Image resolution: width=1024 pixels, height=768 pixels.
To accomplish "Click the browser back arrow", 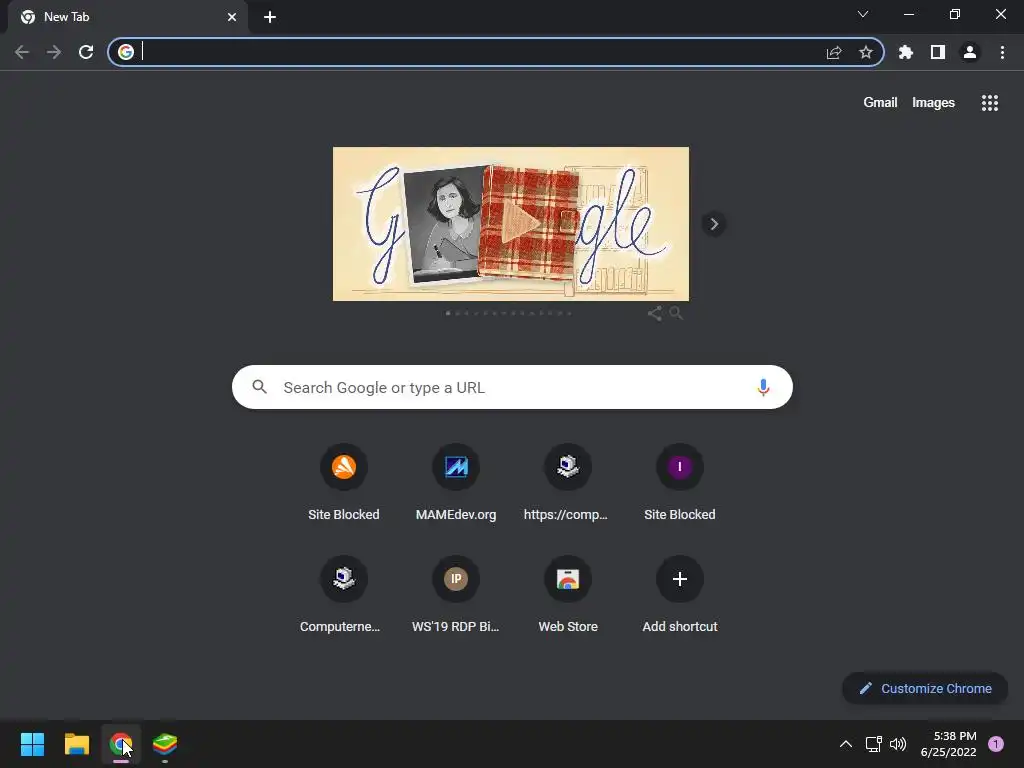I will (22, 52).
